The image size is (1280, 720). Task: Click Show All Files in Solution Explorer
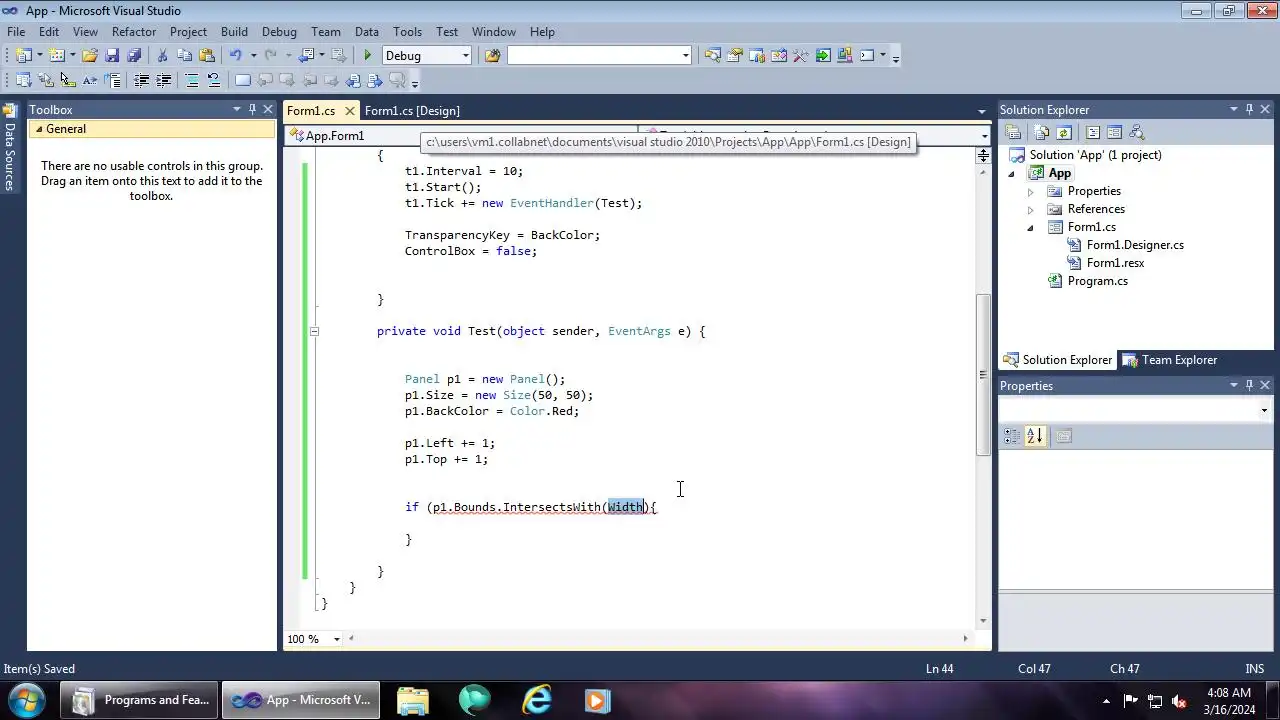pyautogui.click(x=1042, y=132)
